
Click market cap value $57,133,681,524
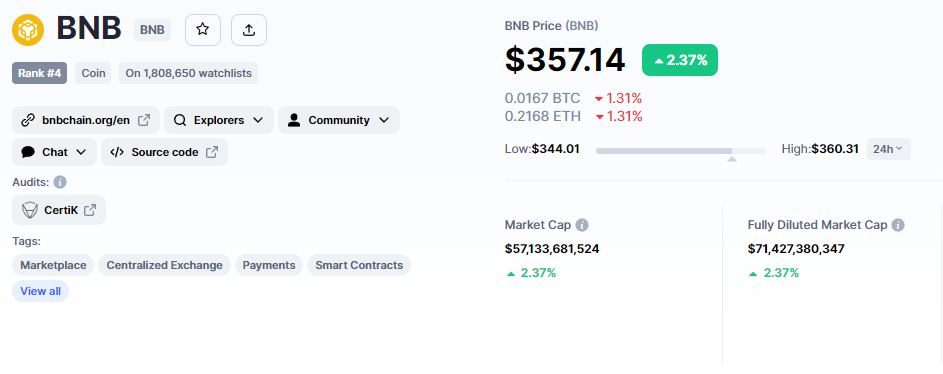coord(552,249)
